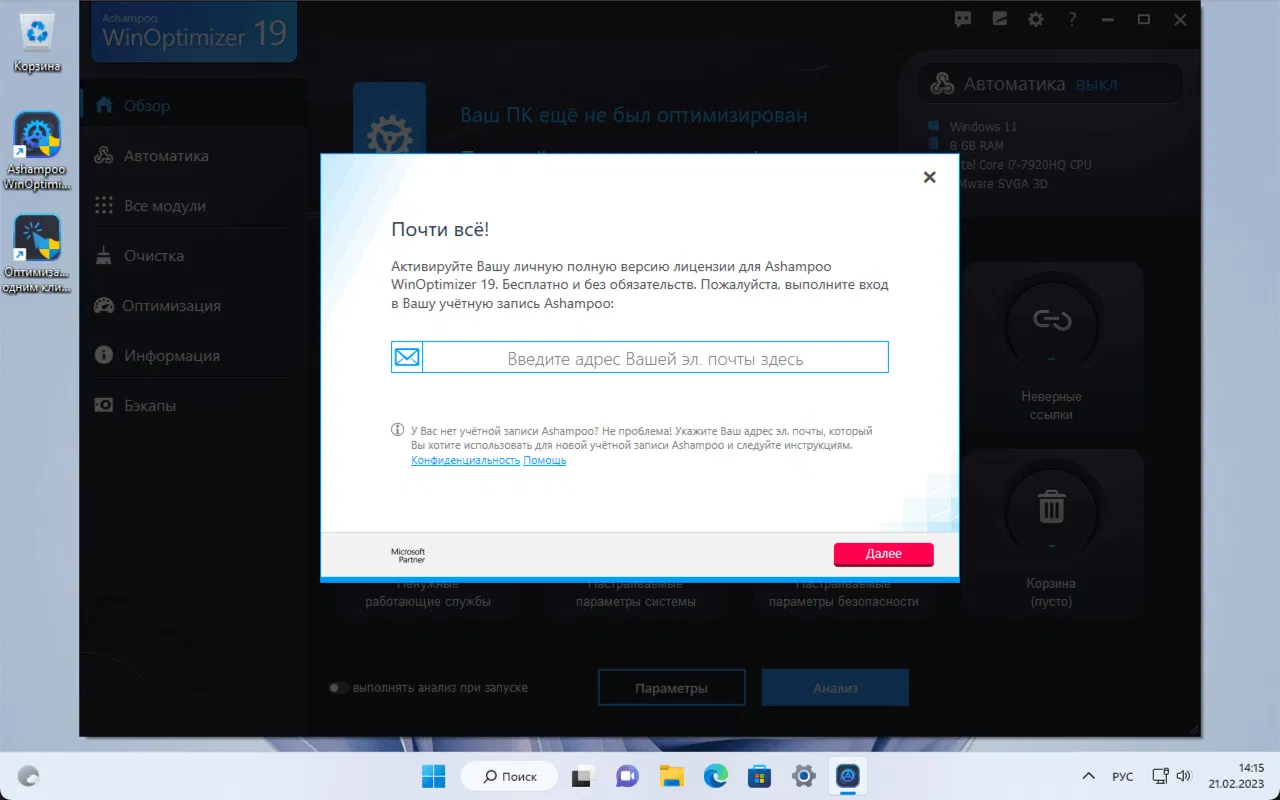The width and height of the screenshot is (1280, 800).
Task: Open the help question mark icon
Action: point(1072,19)
